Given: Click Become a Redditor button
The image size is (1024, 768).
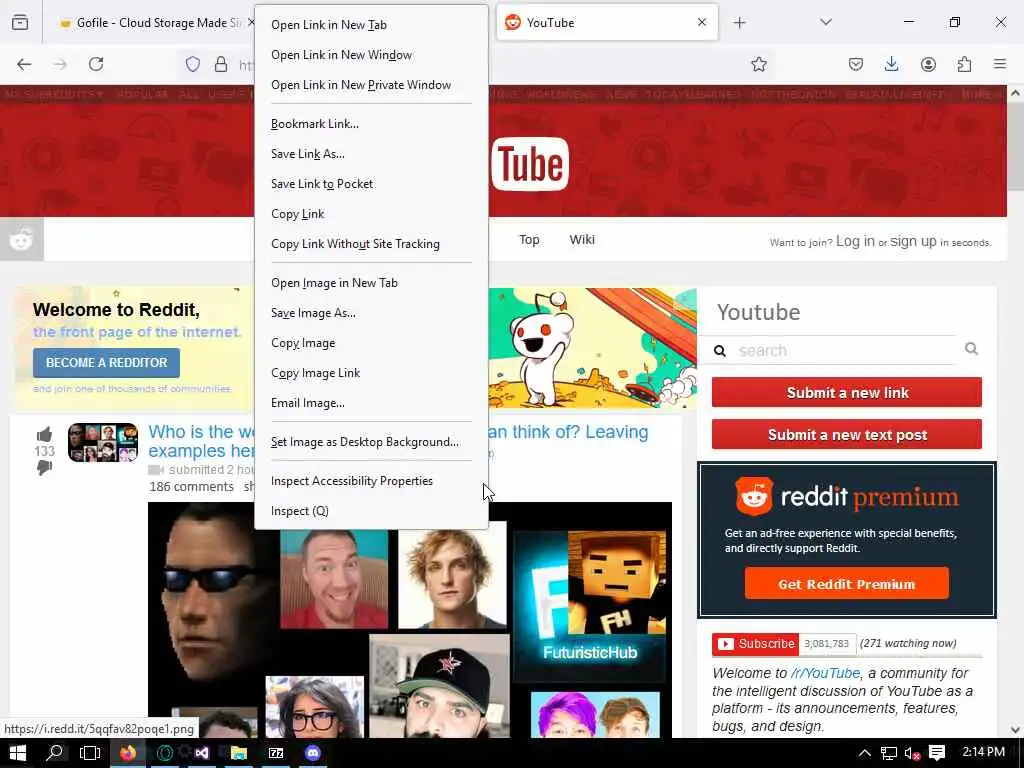Looking at the screenshot, I should (106, 362).
